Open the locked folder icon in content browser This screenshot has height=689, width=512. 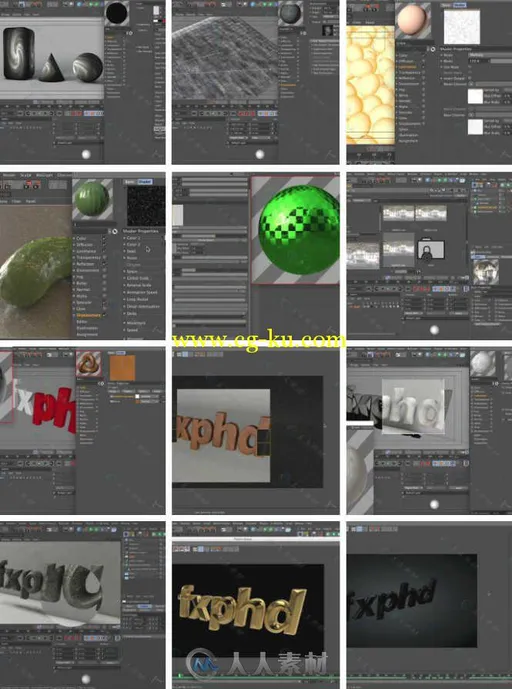pos(431,250)
